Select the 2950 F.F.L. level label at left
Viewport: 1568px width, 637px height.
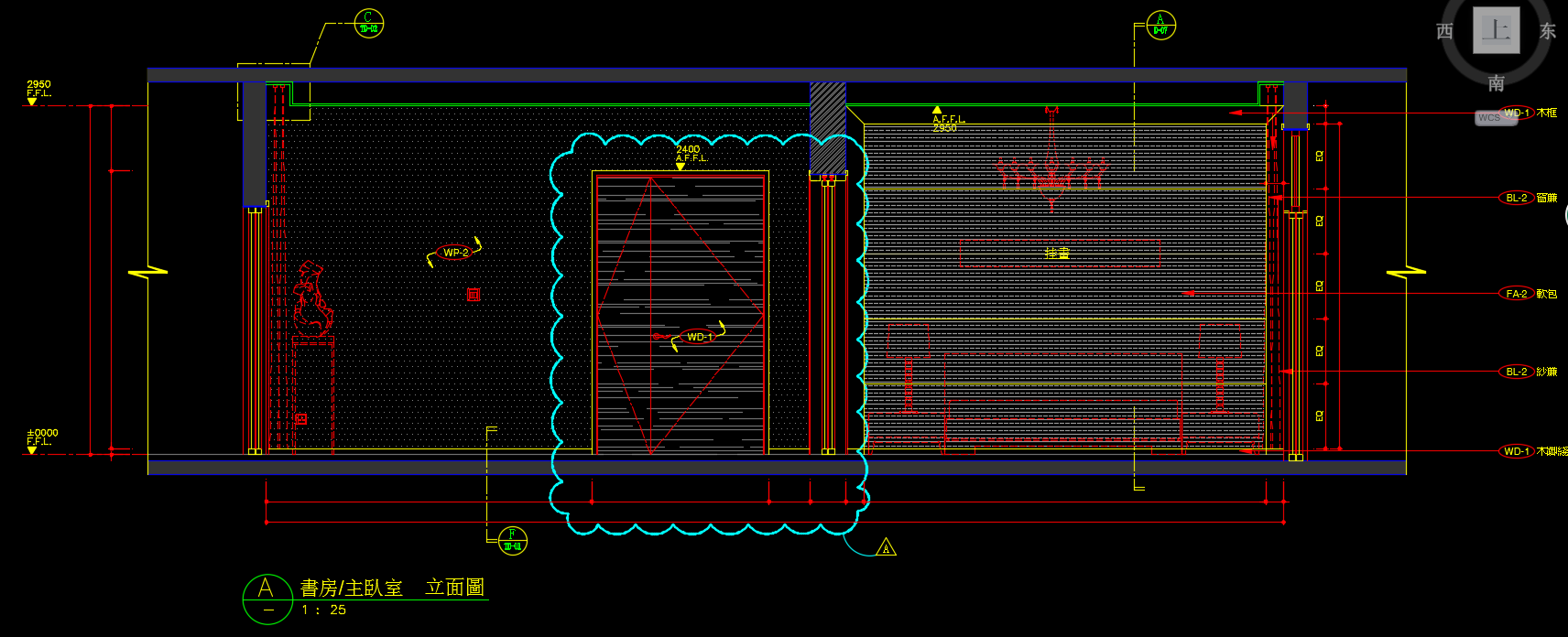click(x=38, y=90)
